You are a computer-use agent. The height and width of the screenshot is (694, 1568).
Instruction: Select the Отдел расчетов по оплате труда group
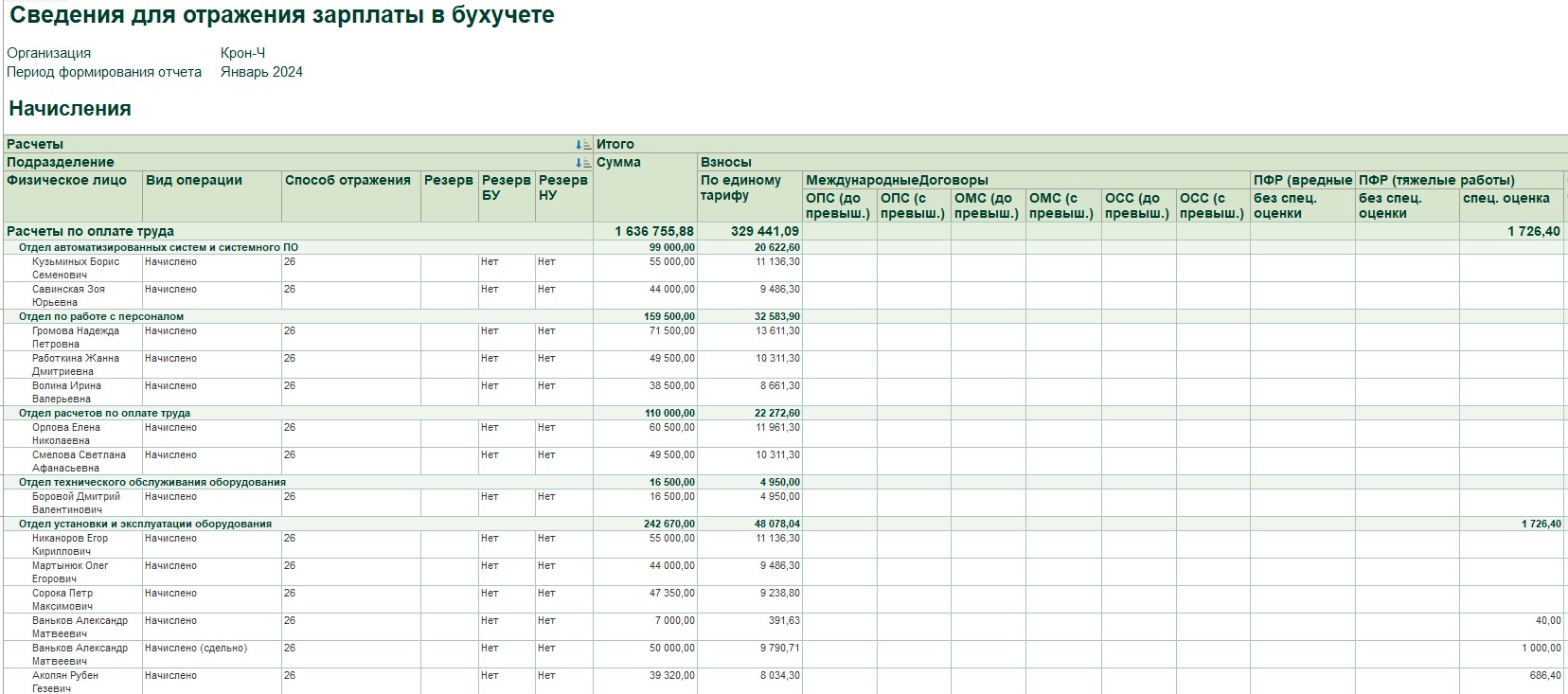tap(104, 413)
